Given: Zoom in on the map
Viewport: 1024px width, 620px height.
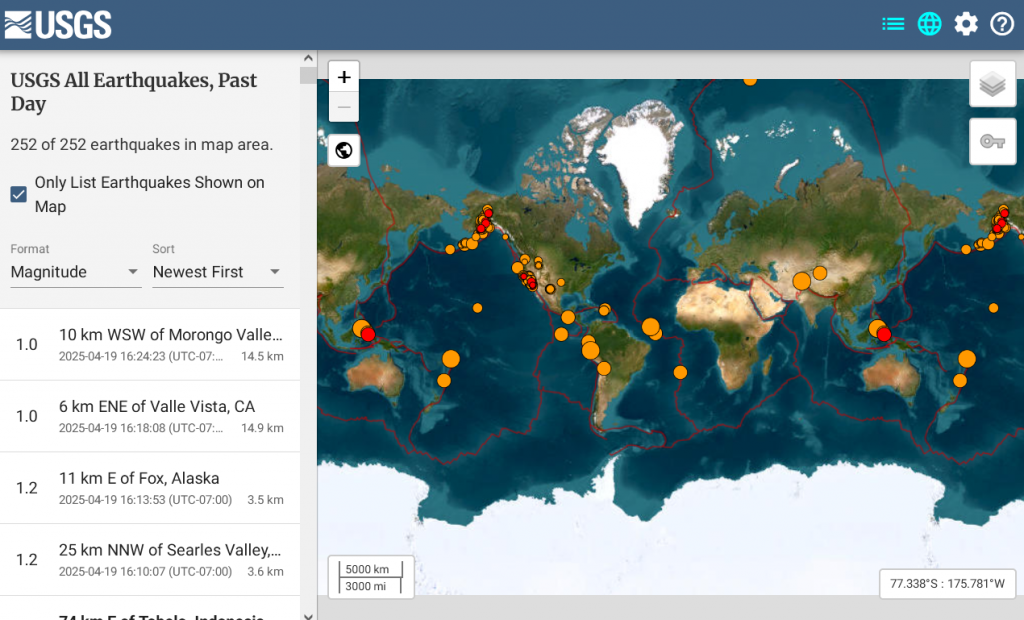Looking at the screenshot, I should click(x=344, y=77).
